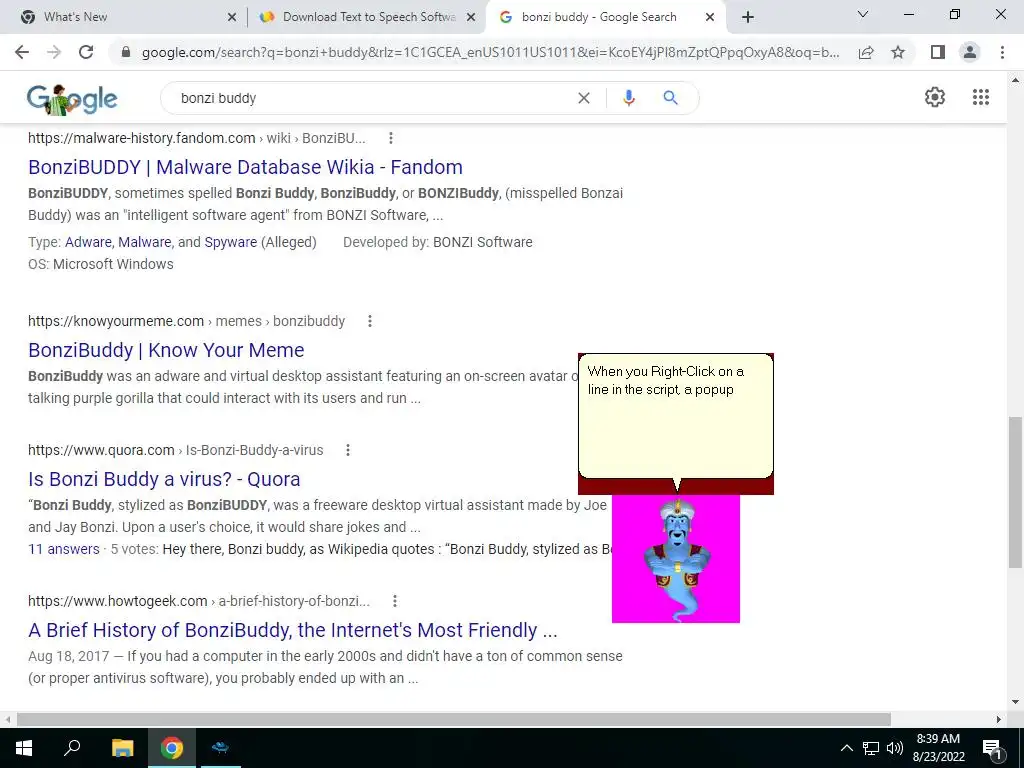The height and width of the screenshot is (768, 1024).
Task: Open more options for the howtogeek.com result
Action: (x=394, y=601)
